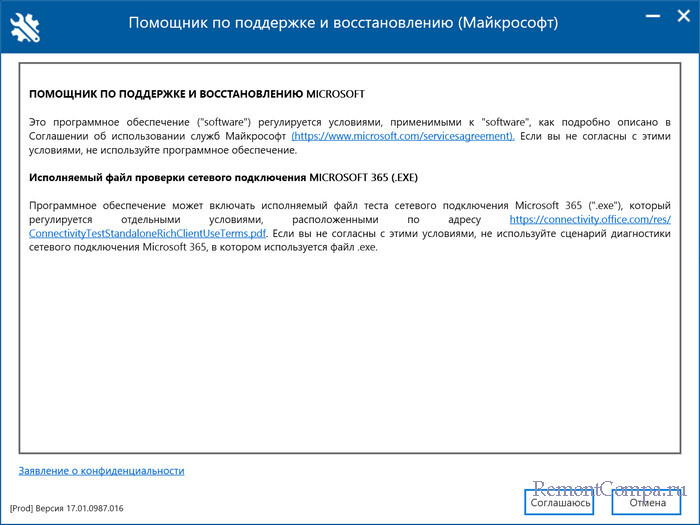Close the assistant window

[683, 16]
